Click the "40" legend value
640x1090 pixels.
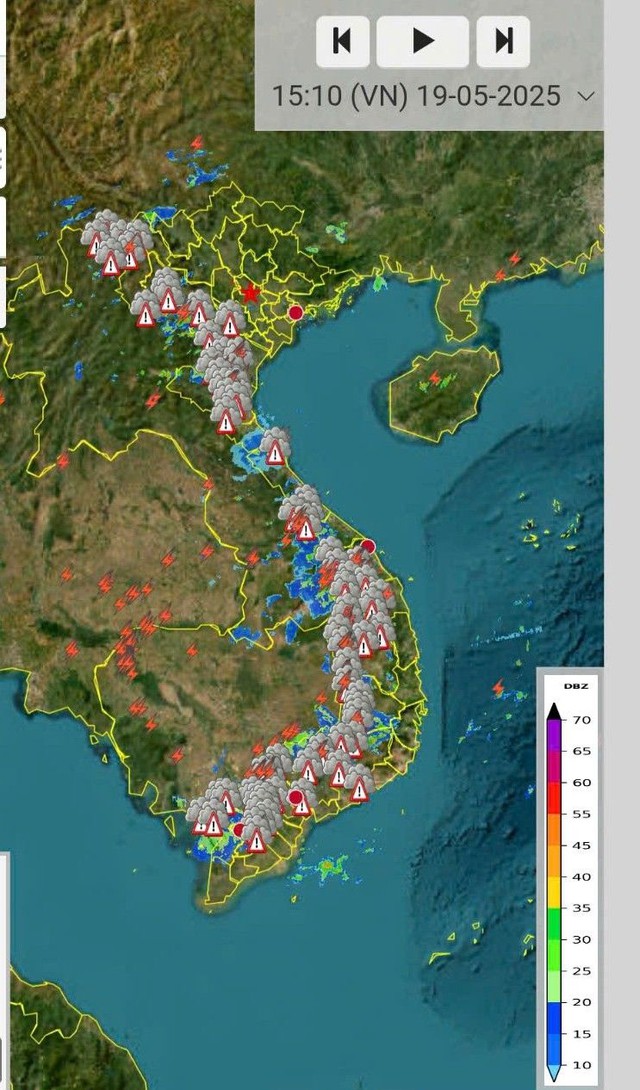(582, 877)
